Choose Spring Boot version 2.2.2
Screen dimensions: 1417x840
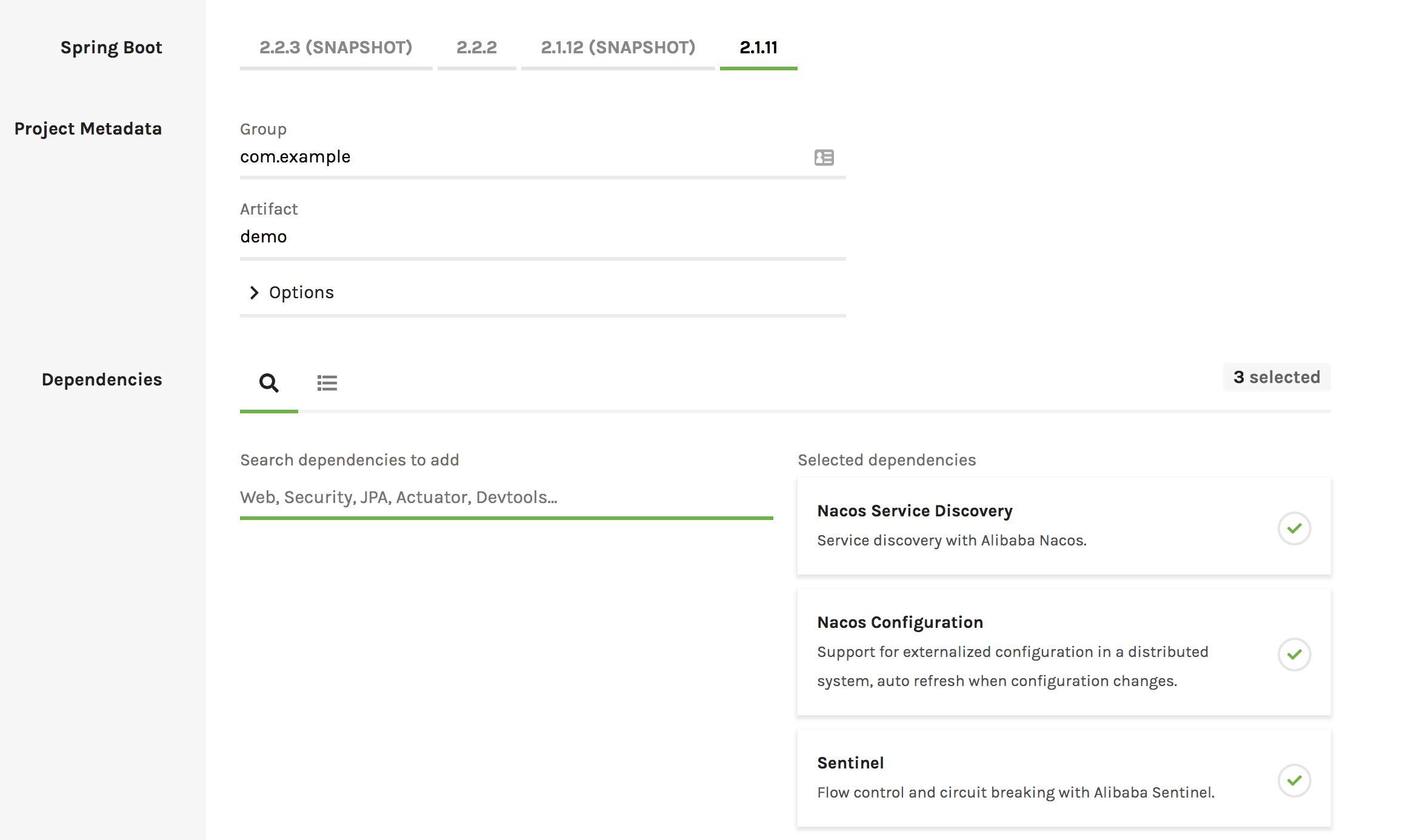pyautogui.click(x=476, y=48)
